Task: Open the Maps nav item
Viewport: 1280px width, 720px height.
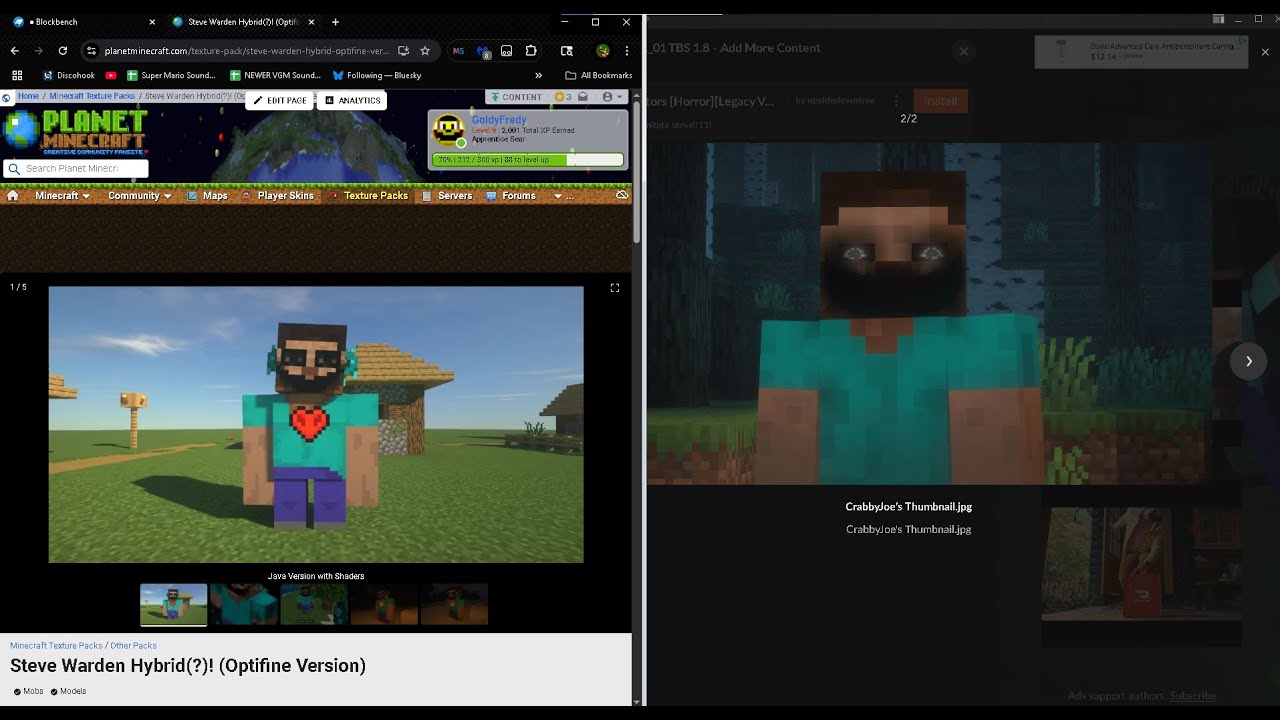Action: pyautogui.click(x=208, y=196)
